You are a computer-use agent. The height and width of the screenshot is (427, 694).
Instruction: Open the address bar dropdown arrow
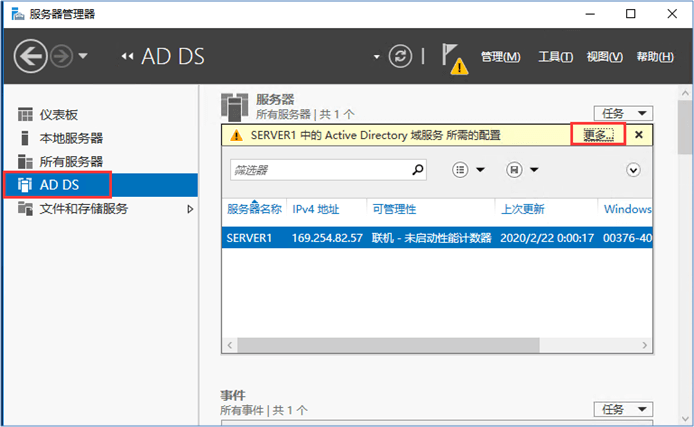point(377,57)
